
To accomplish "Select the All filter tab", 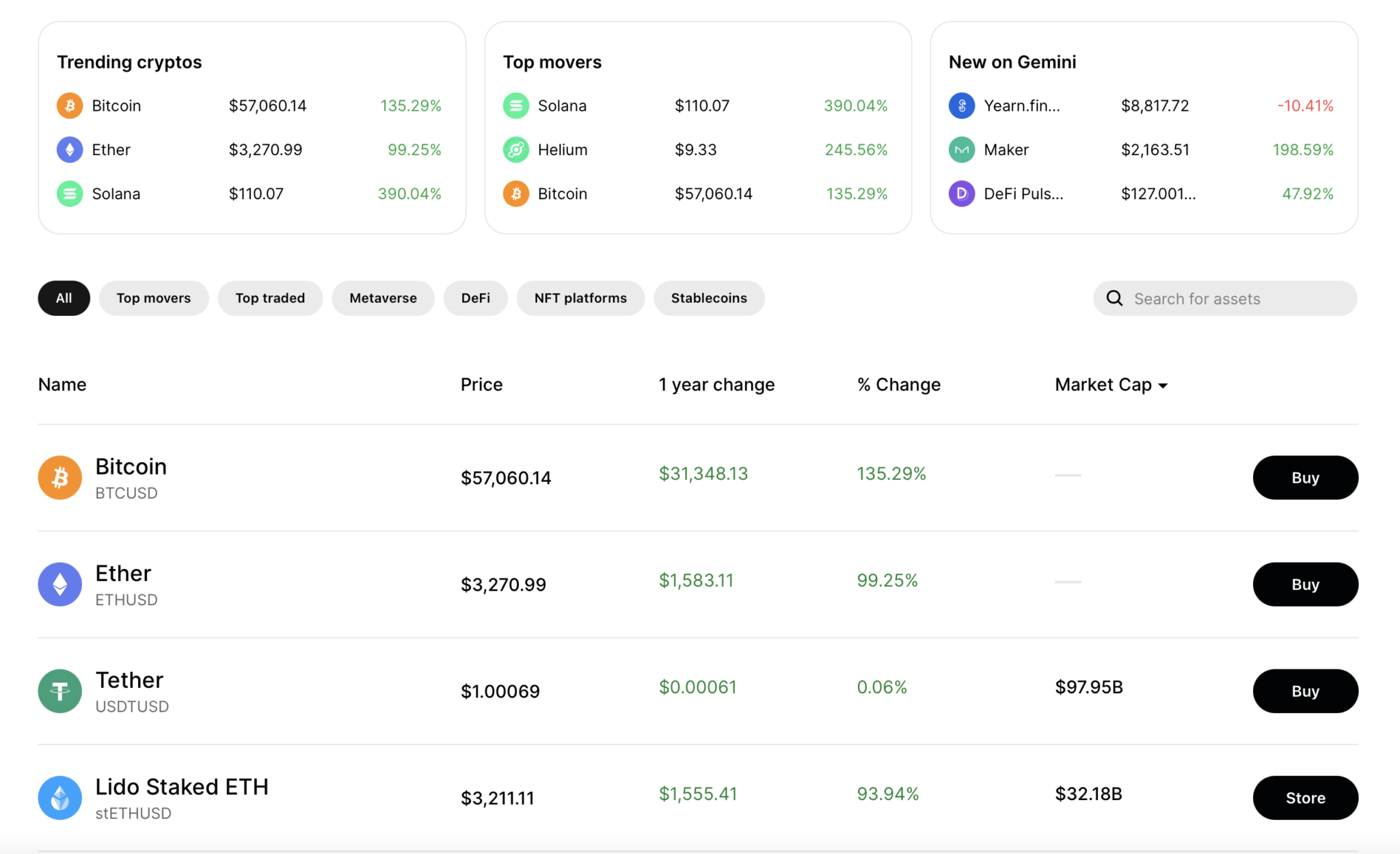I will 64,298.
